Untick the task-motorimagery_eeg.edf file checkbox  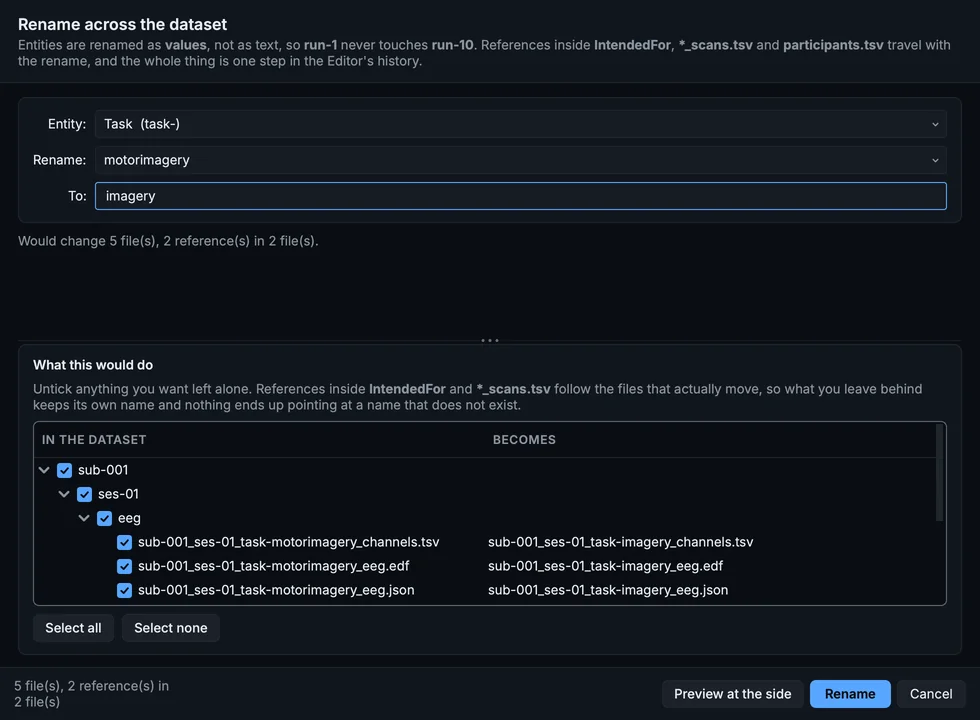click(x=124, y=566)
